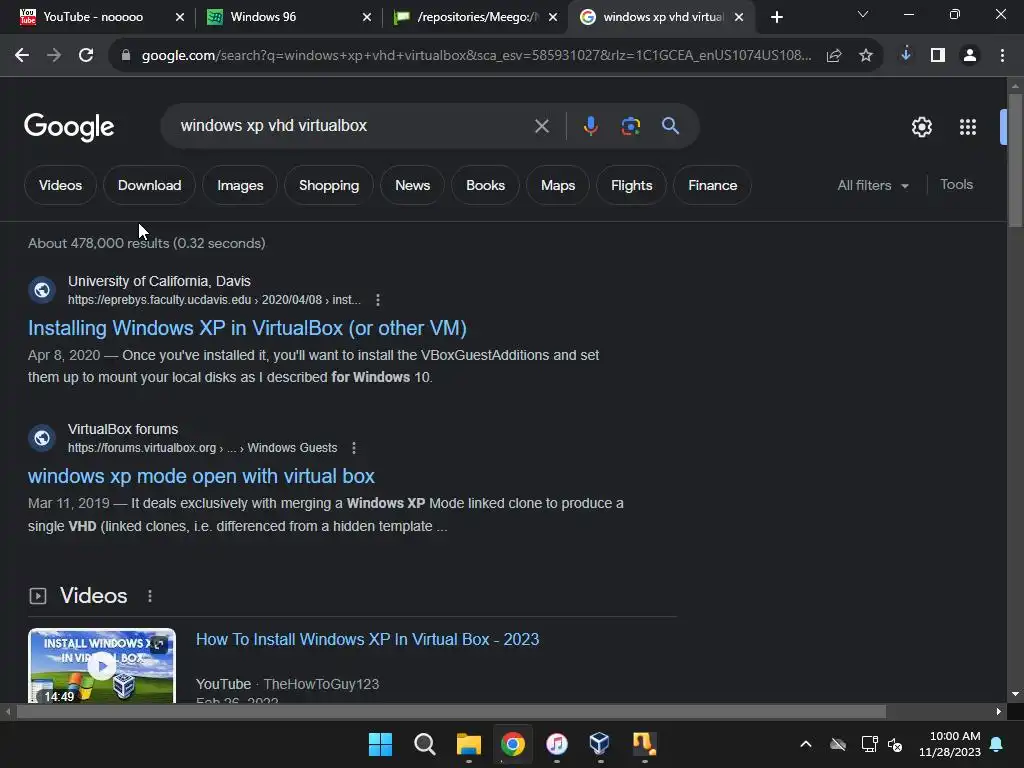Open VirtualBox from the taskbar

pyautogui.click(x=600, y=744)
